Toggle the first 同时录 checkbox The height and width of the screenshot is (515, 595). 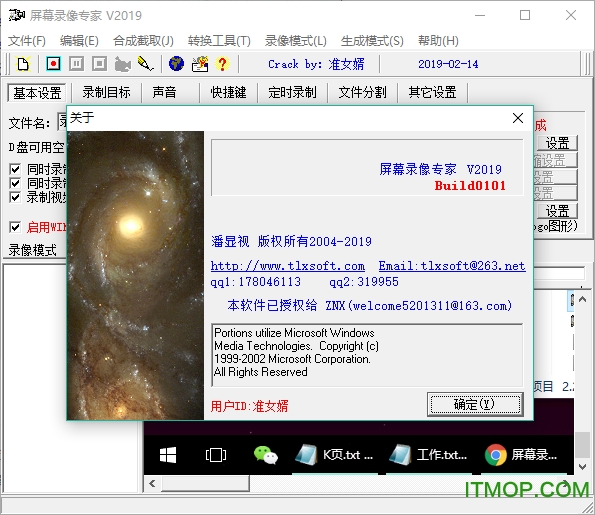[15, 169]
